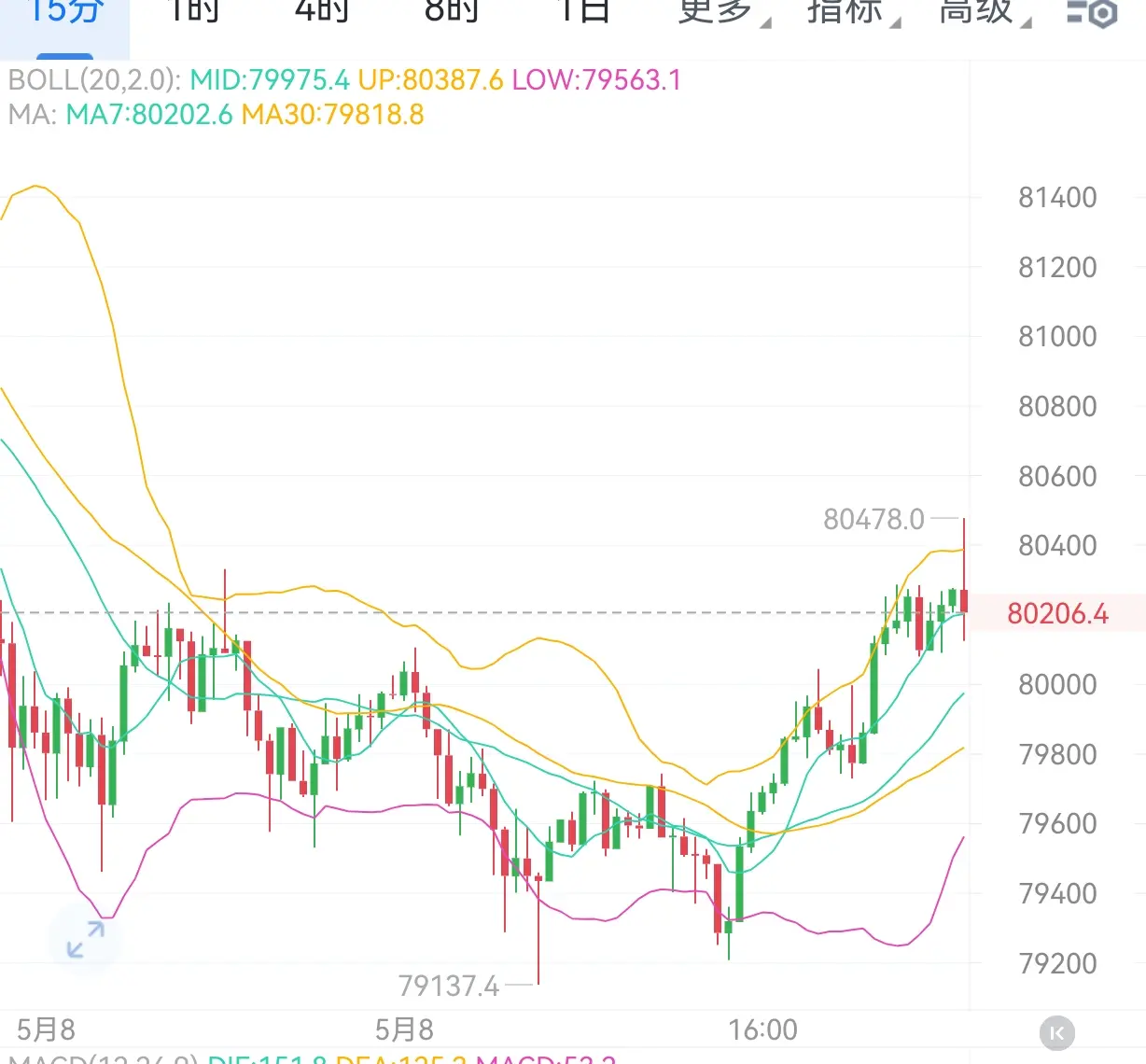Viewport: 1146px width, 1064px height.
Task: Open chart settings gear icon
Action: [x=1092, y=14]
